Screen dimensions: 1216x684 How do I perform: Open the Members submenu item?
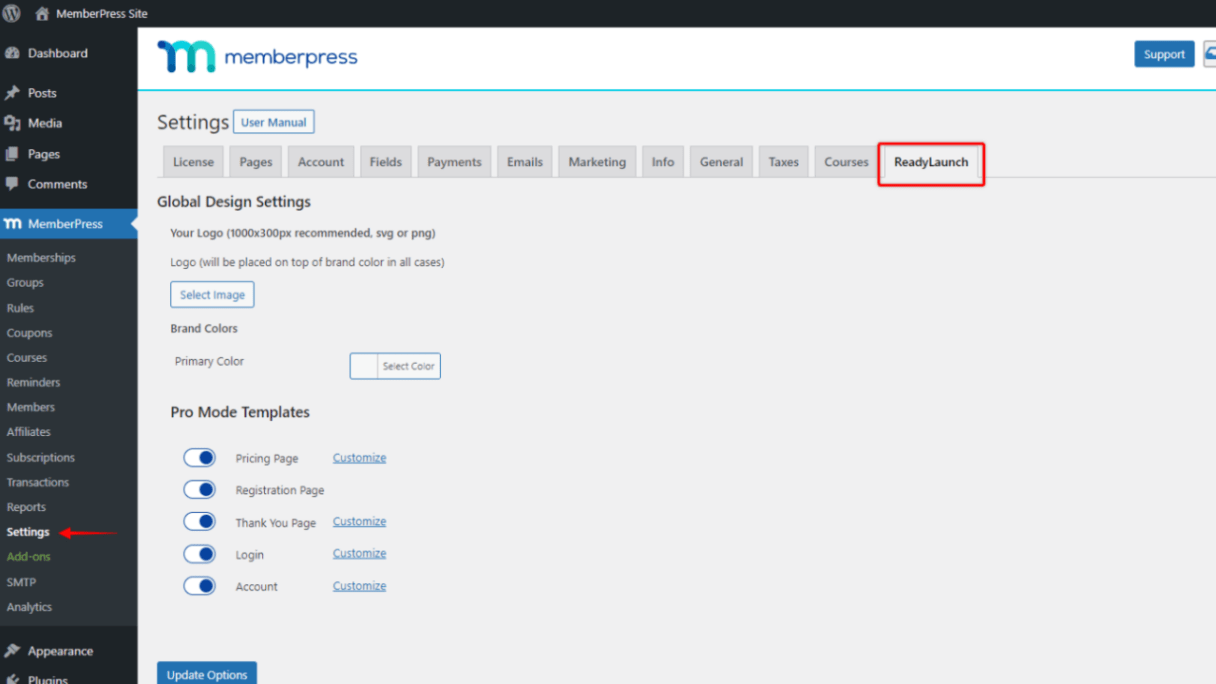click(31, 408)
